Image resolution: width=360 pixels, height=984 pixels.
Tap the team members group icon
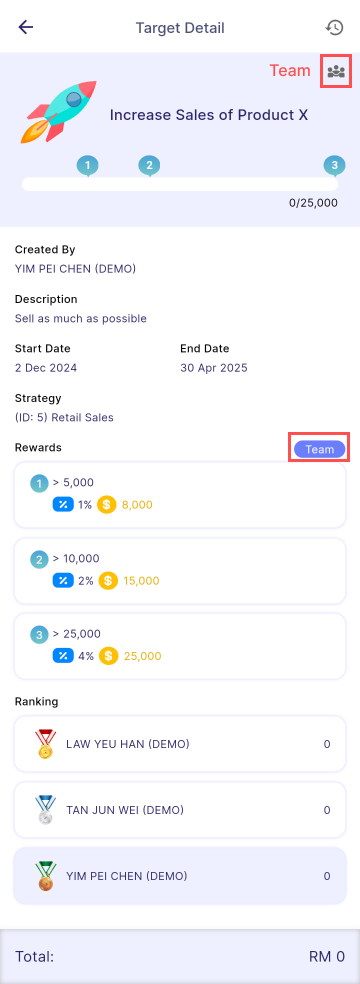[336, 71]
